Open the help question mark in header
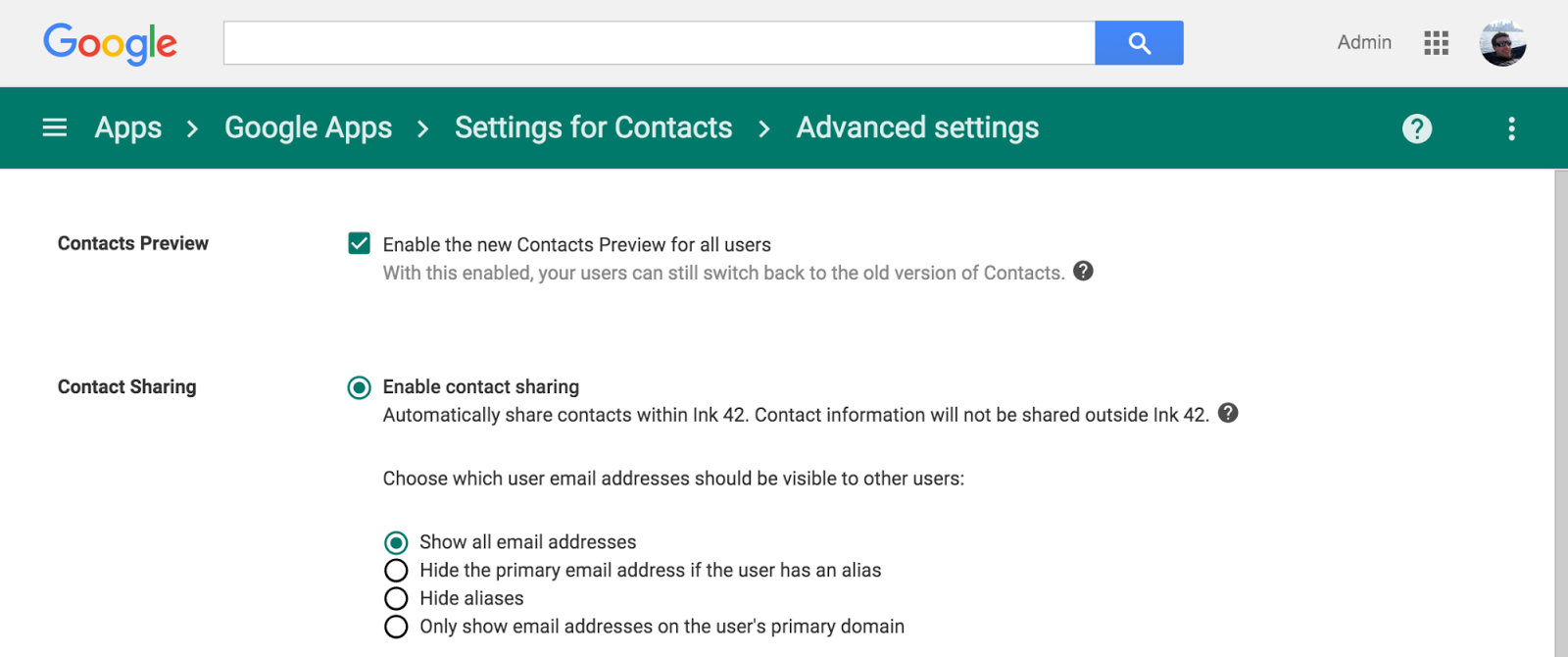 click(x=1417, y=128)
